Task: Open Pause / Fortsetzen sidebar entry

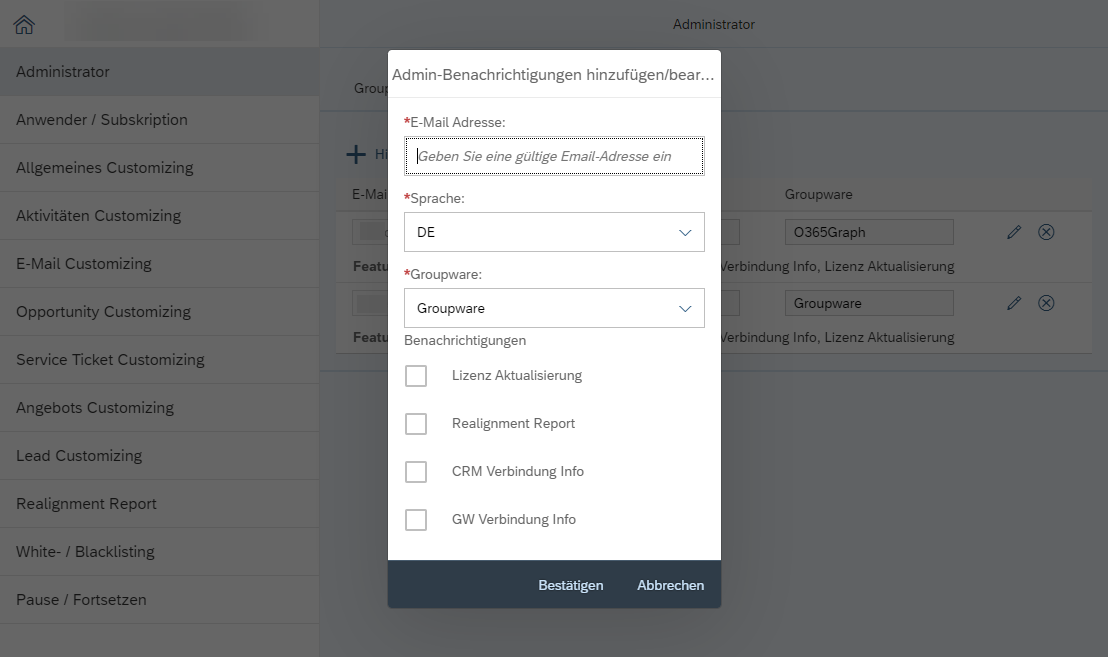Action: point(81,600)
